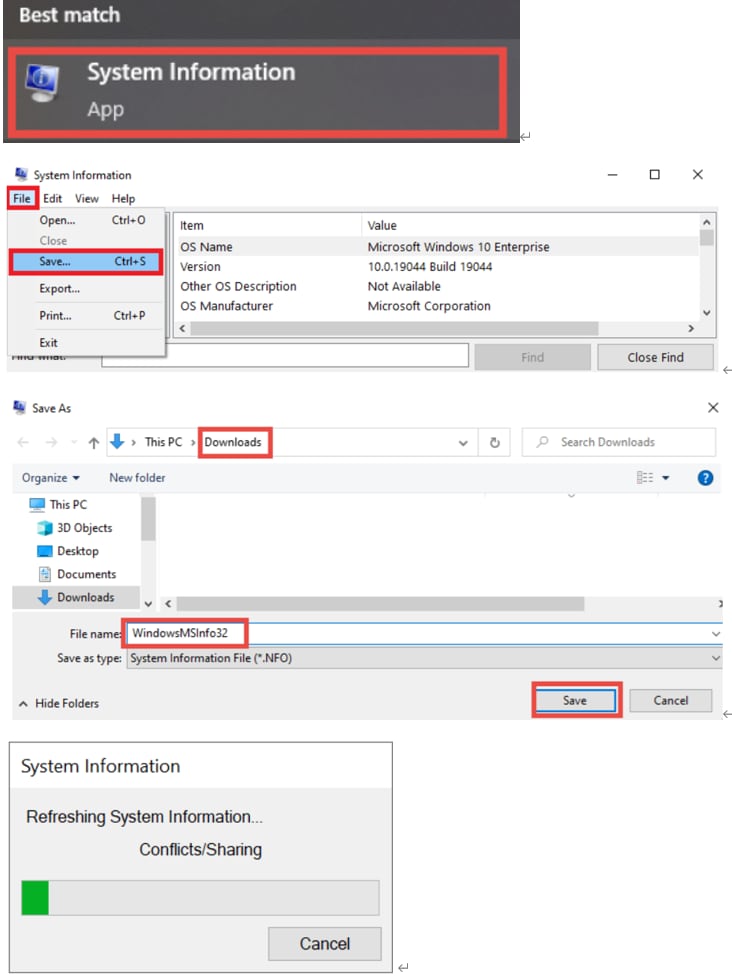Click the Up one level arrow

point(93,443)
